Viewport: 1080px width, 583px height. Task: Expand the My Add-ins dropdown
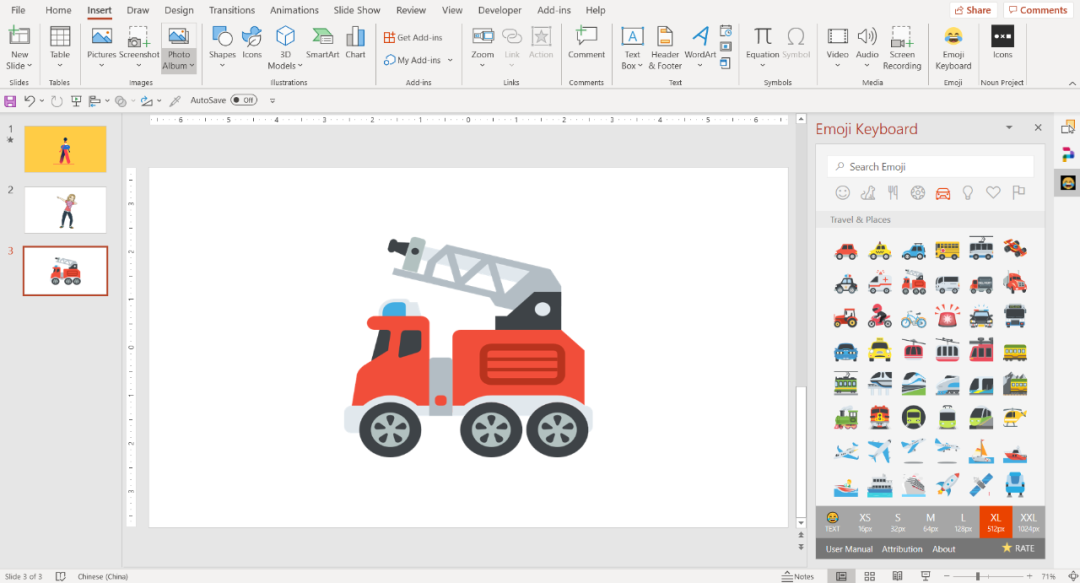tap(450, 60)
